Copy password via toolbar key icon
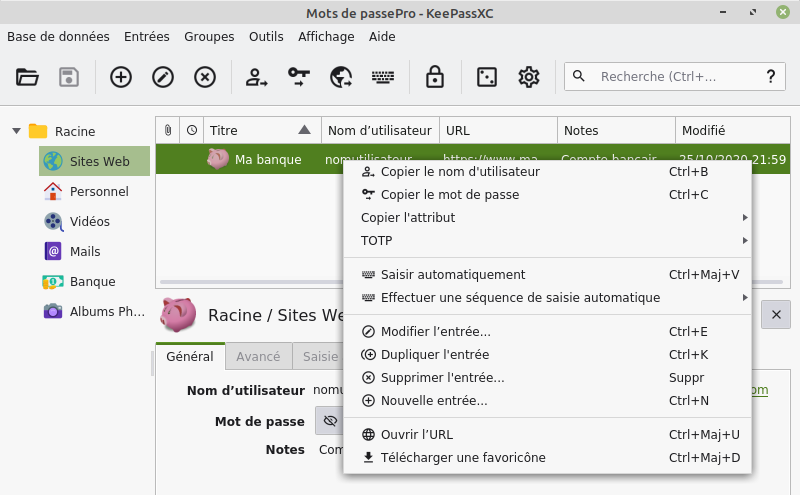 (298, 77)
